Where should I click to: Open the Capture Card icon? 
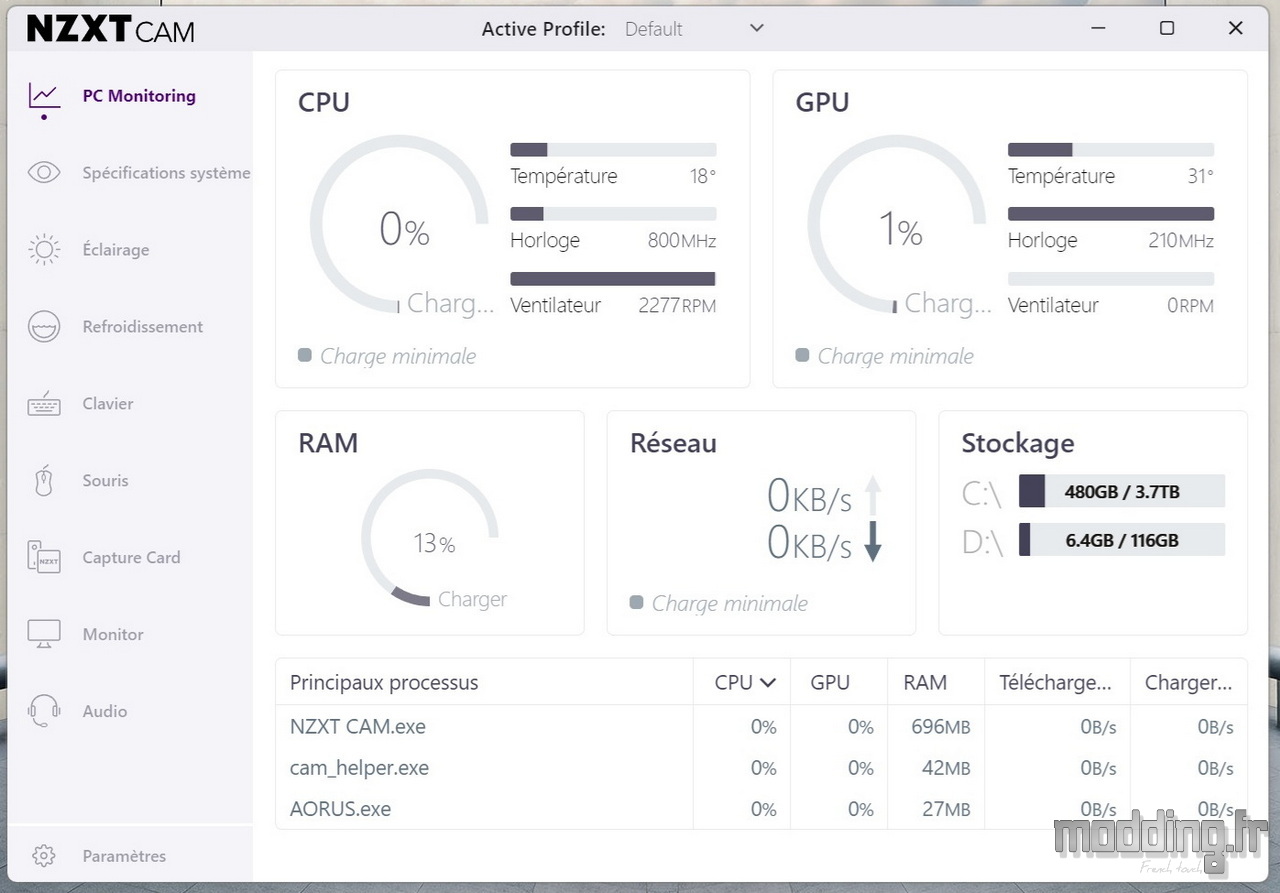pos(44,558)
